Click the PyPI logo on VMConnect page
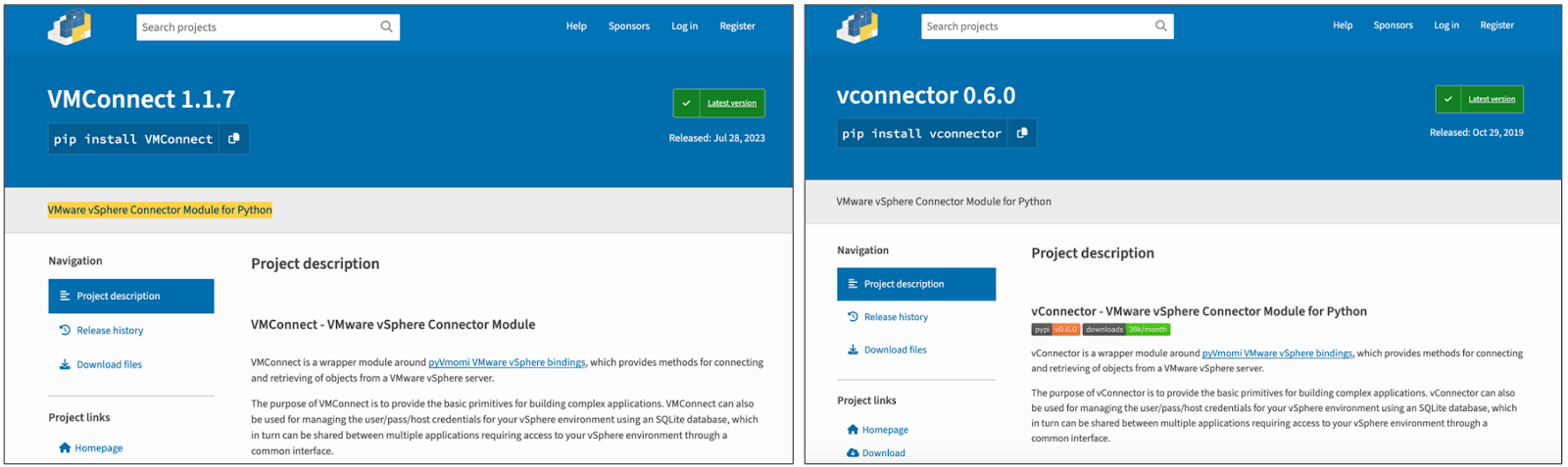This screenshot has height=467, width=1568. click(x=70, y=27)
